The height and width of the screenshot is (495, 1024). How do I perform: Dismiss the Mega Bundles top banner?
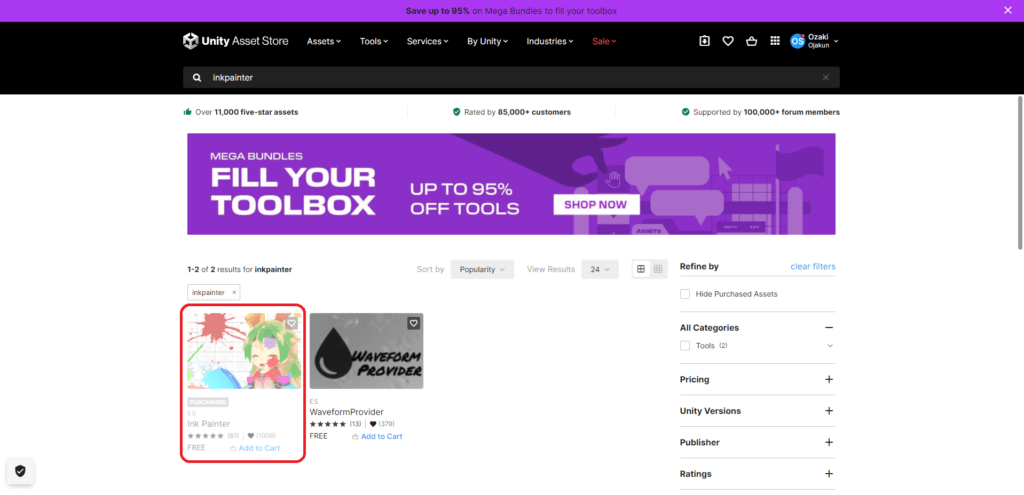click(x=1007, y=10)
